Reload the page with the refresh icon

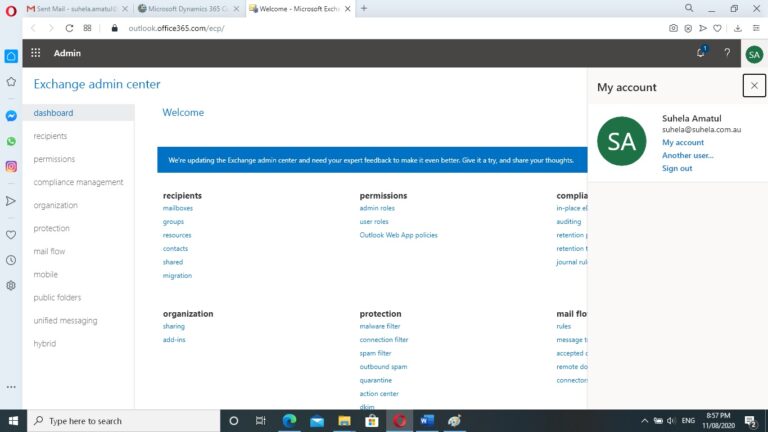pos(69,28)
